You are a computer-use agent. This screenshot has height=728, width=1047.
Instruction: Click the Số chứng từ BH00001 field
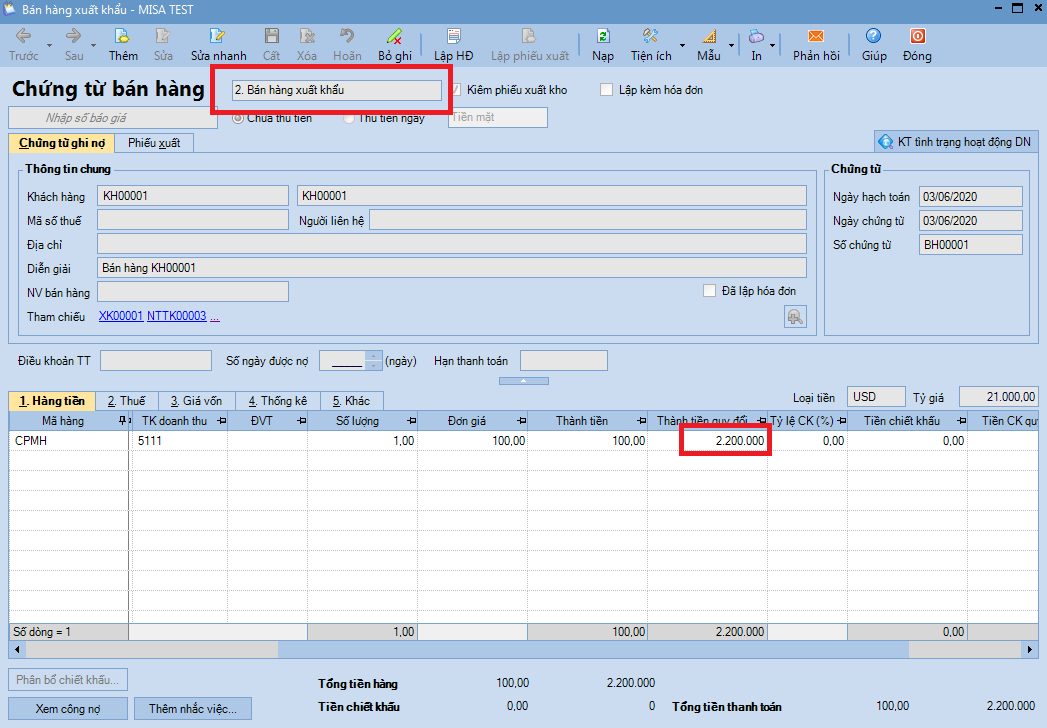[x=970, y=244]
